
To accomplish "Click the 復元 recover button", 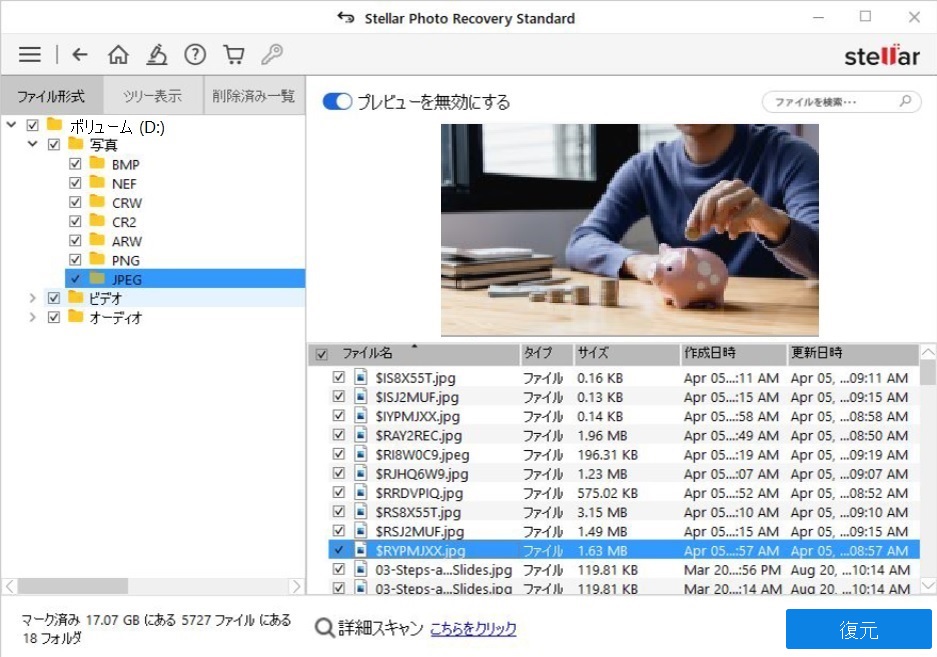I will (858, 629).
